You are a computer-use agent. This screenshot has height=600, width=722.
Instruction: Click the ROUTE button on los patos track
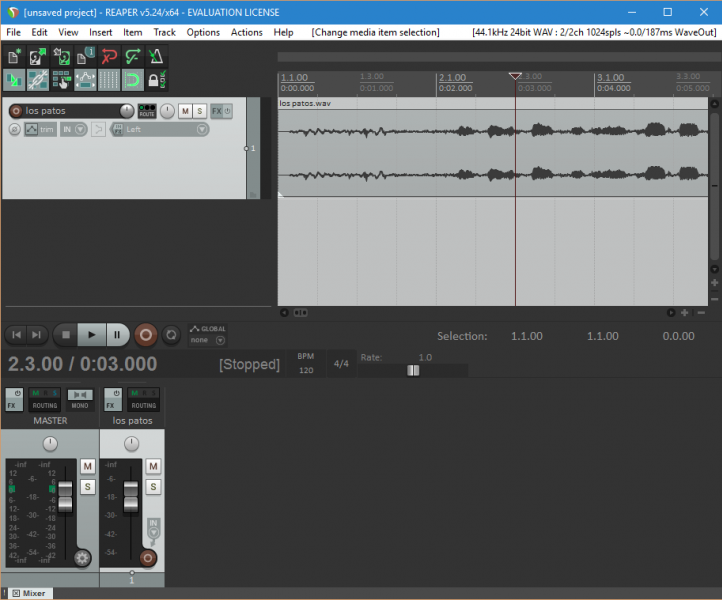pyautogui.click(x=147, y=111)
